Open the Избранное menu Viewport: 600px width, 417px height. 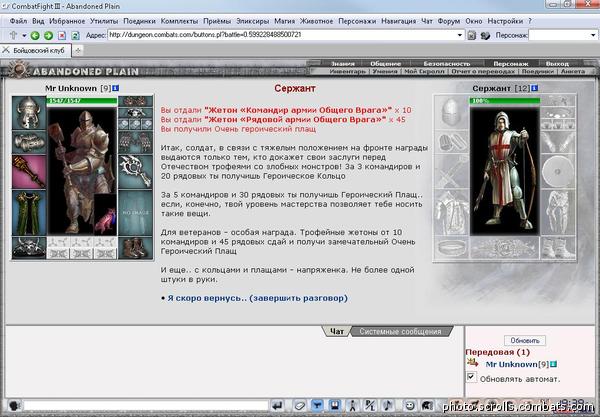[67, 21]
